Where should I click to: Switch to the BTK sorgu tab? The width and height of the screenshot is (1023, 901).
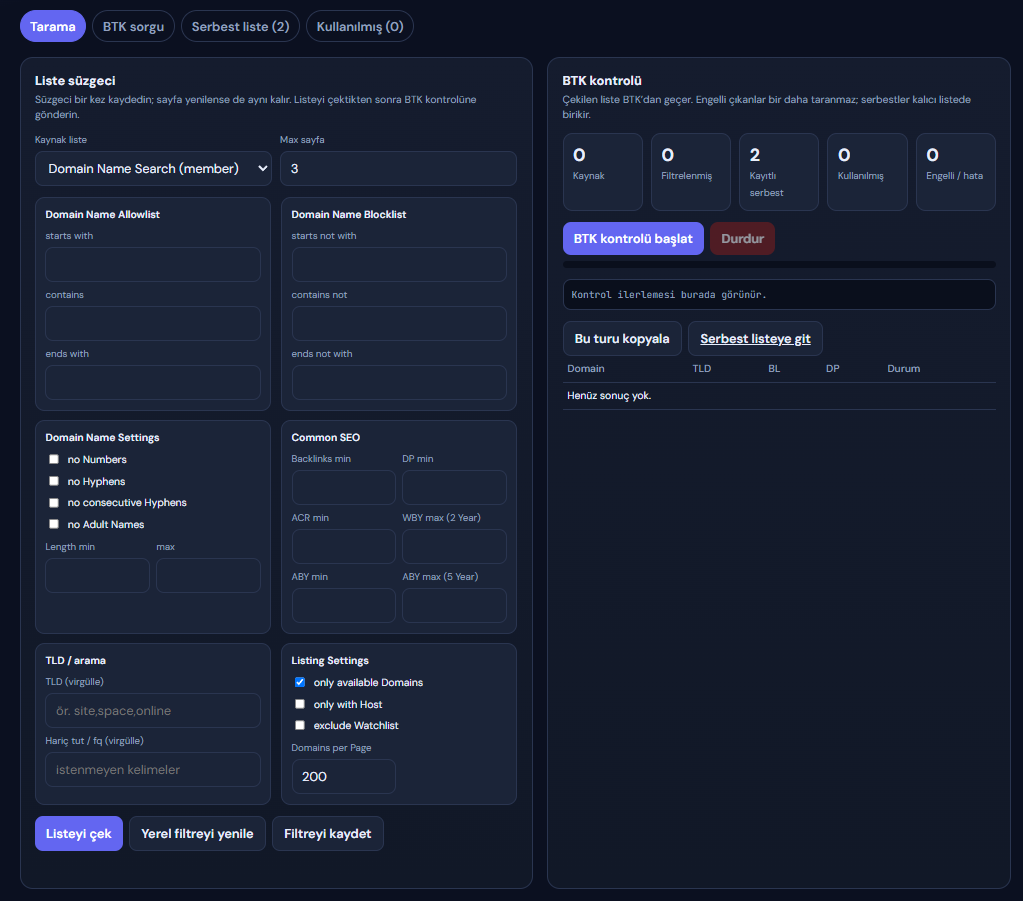click(x=133, y=26)
